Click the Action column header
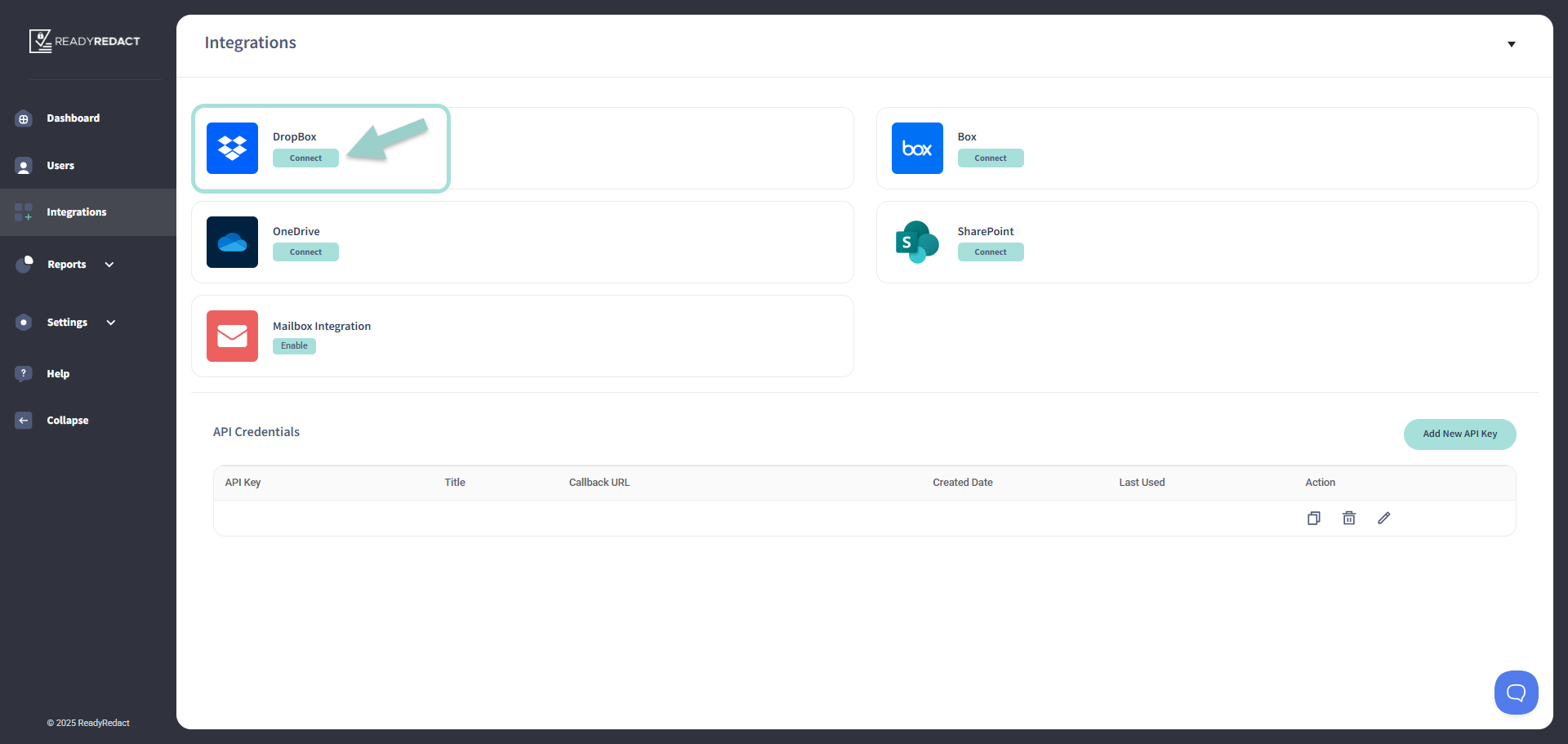 [x=1321, y=483]
